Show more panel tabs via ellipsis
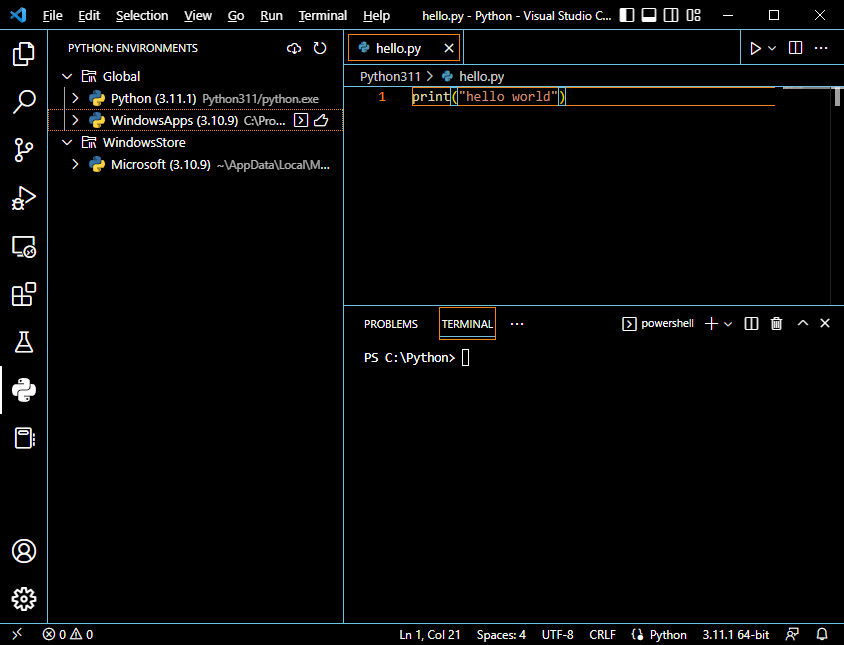 pos(517,324)
